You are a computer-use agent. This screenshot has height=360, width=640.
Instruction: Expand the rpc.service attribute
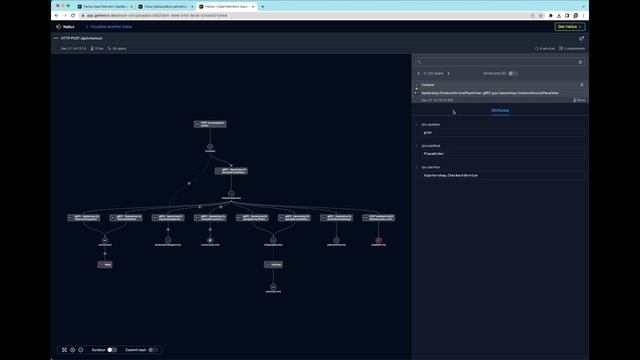click(x=417, y=167)
